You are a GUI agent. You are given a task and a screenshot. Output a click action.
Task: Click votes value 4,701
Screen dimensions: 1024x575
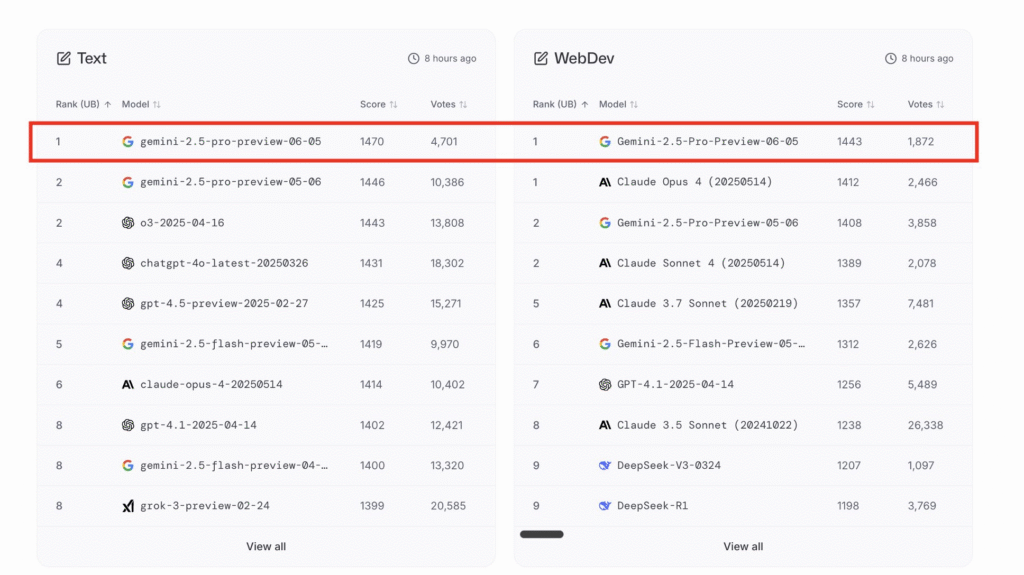coord(444,141)
